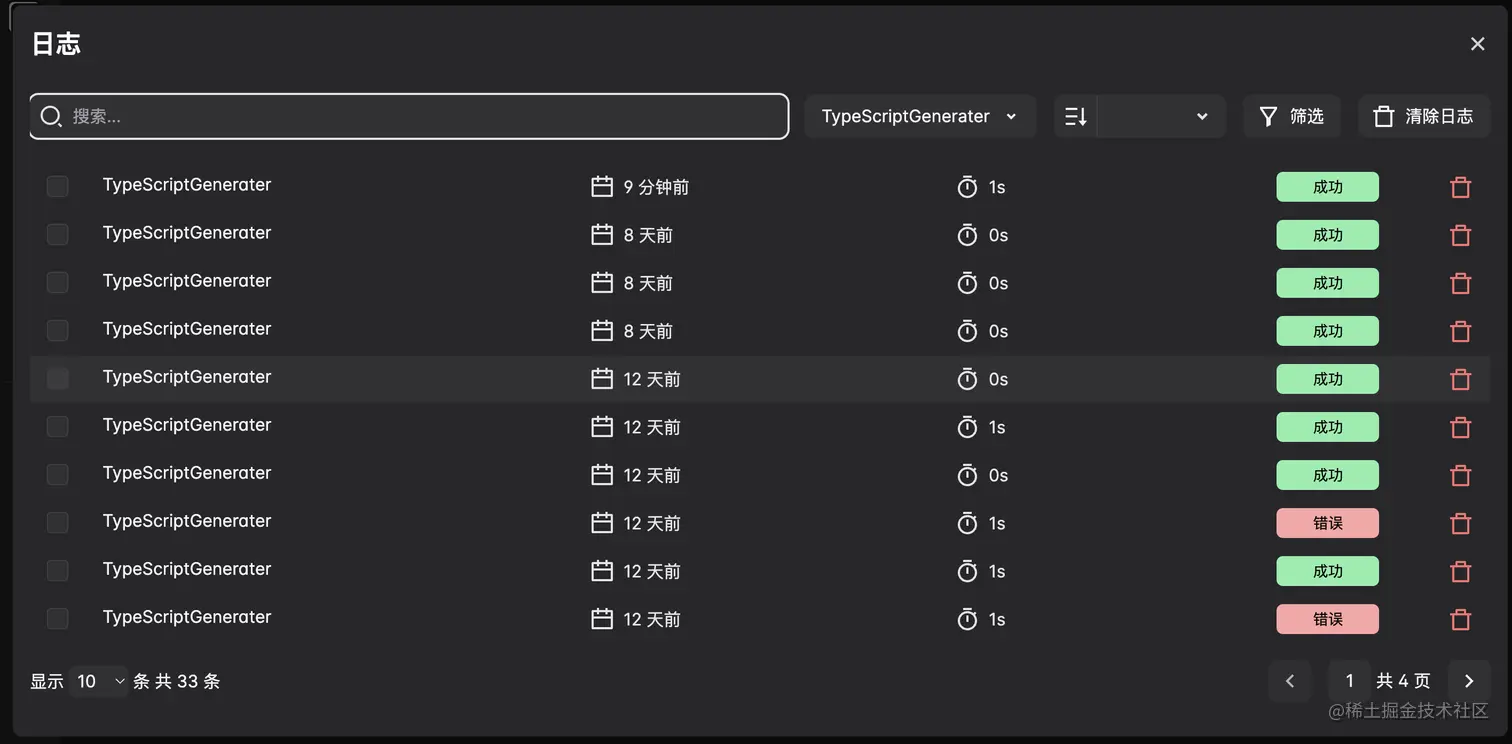Close the 日志 dialog

[1477, 44]
